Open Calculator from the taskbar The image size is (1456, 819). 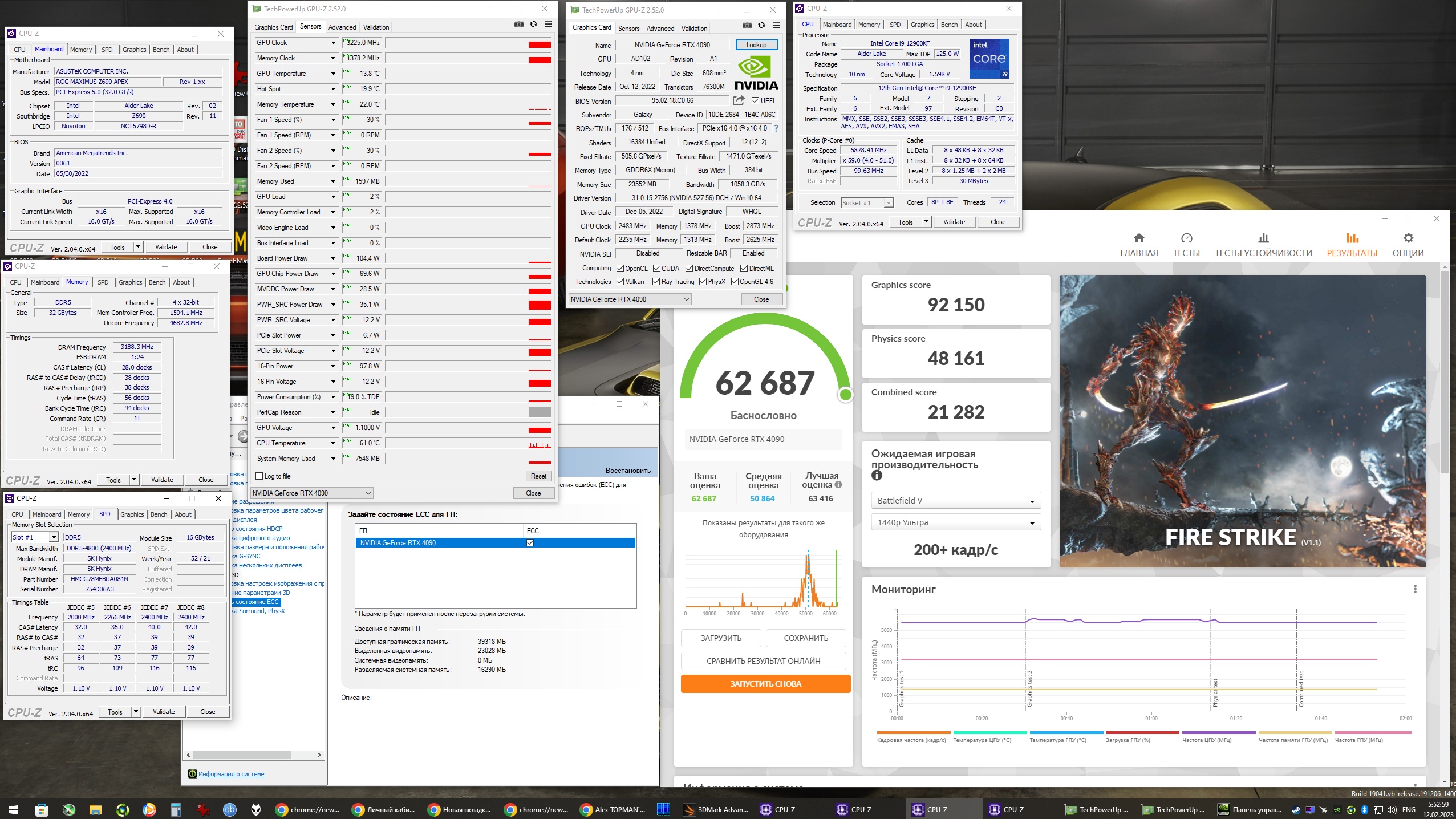click(x=176, y=809)
